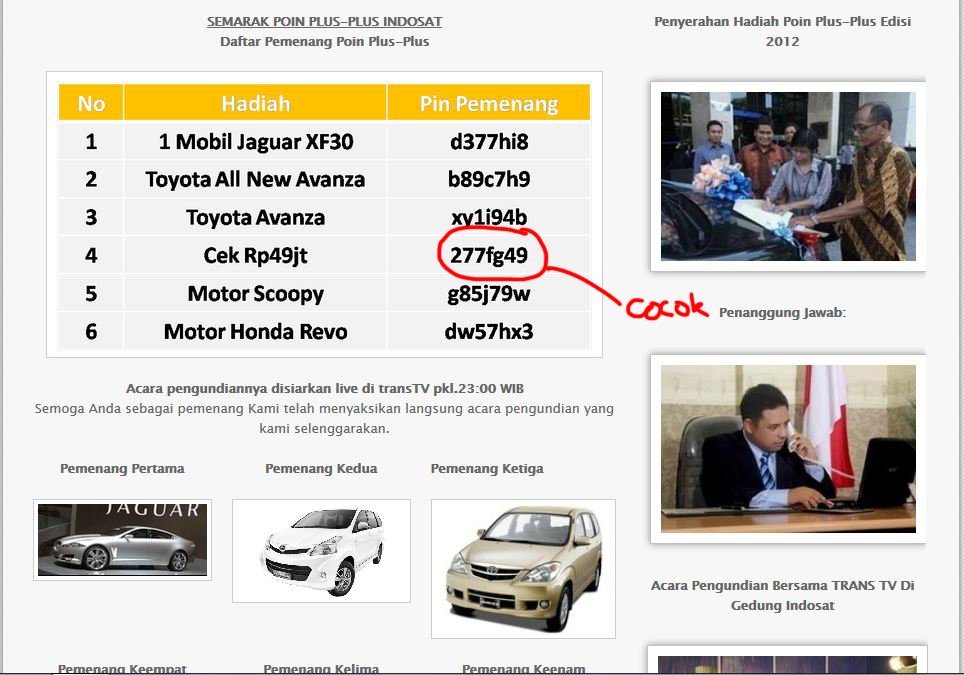Select the 'Daftar Pemenang Poin Plus-Plus' subtitle
The width and height of the screenshot is (964, 675).
[x=325, y=42]
